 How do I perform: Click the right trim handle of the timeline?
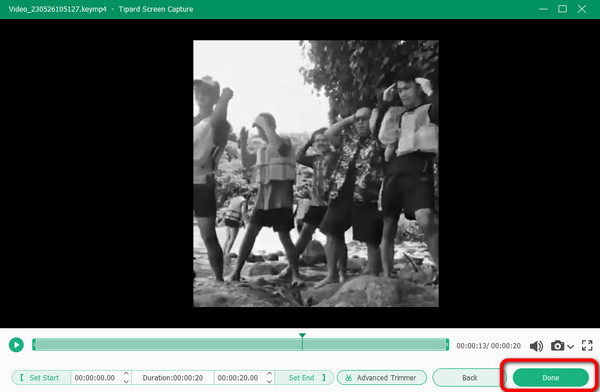click(447, 345)
